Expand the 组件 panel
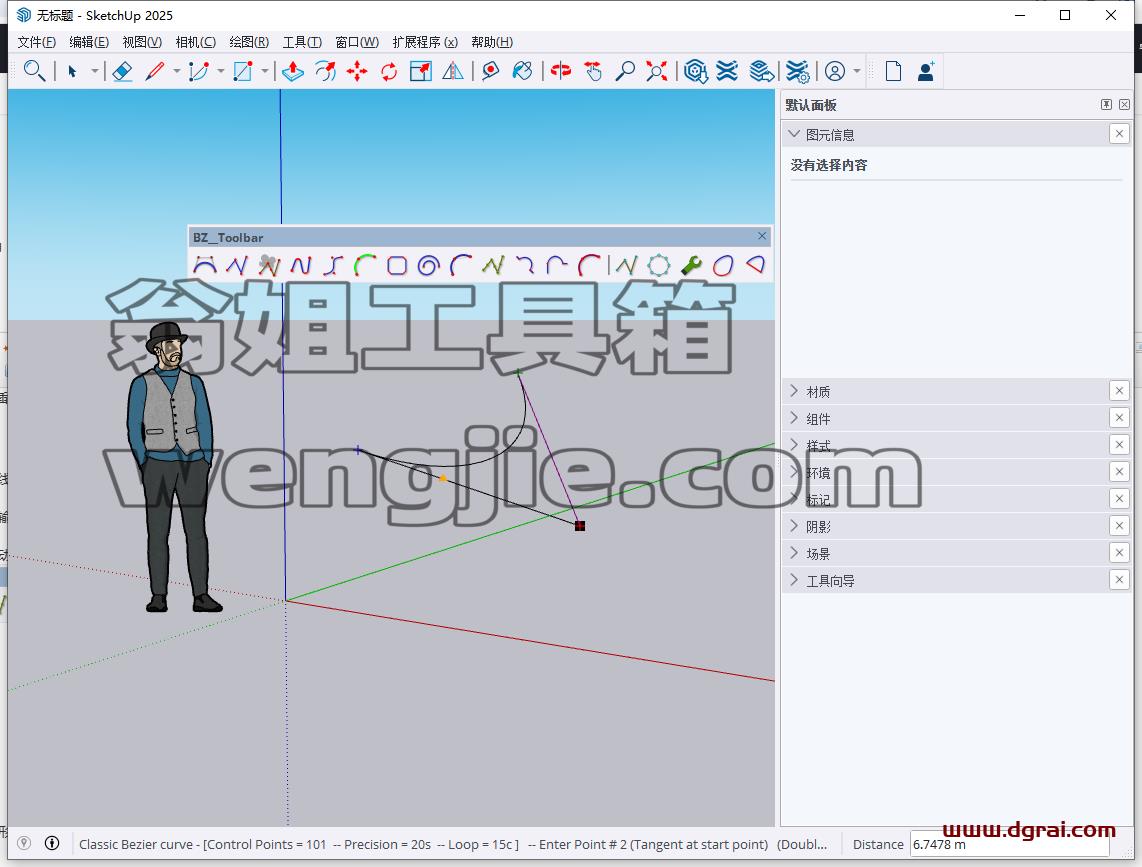 794,418
